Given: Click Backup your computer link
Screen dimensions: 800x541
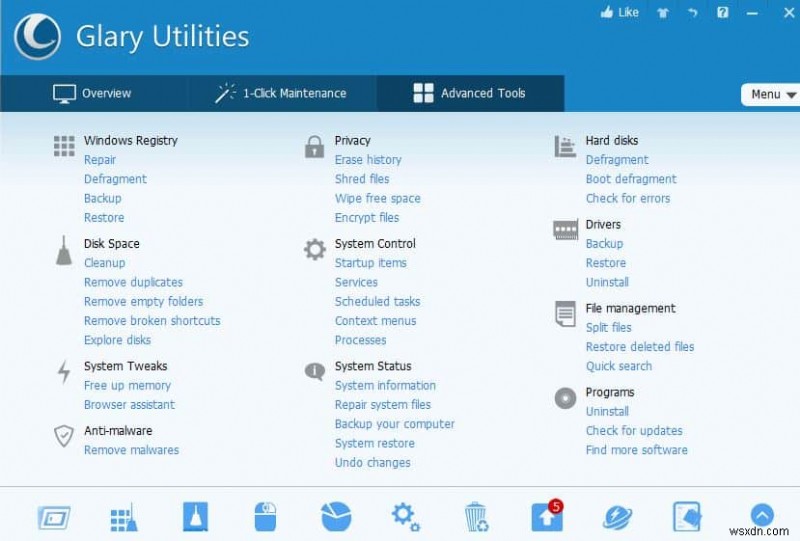Looking at the screenshot, I should tap(395, 424).
